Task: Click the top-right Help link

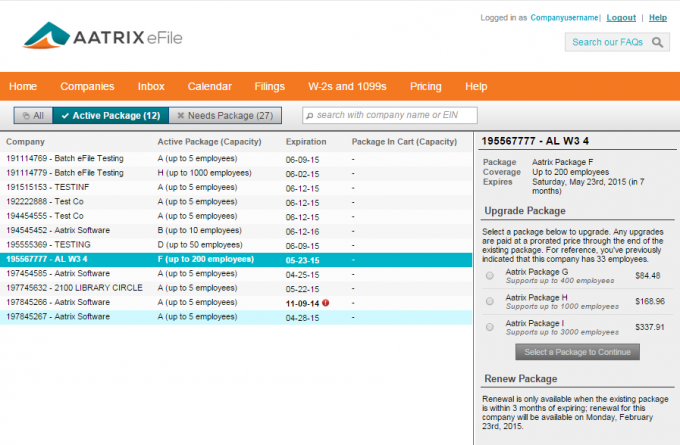Action: point(657,18)
